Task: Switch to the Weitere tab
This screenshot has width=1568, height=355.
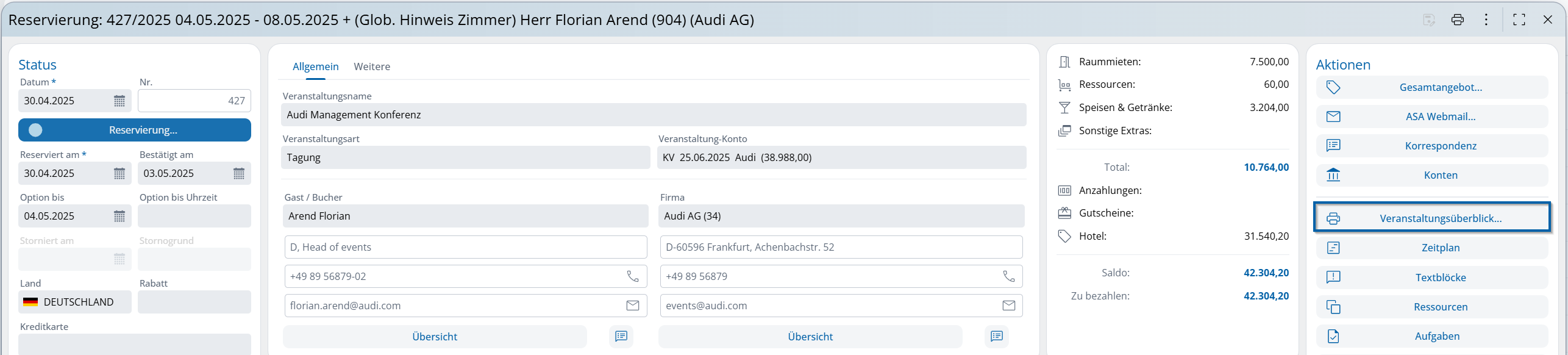Action: pos(372,66)
